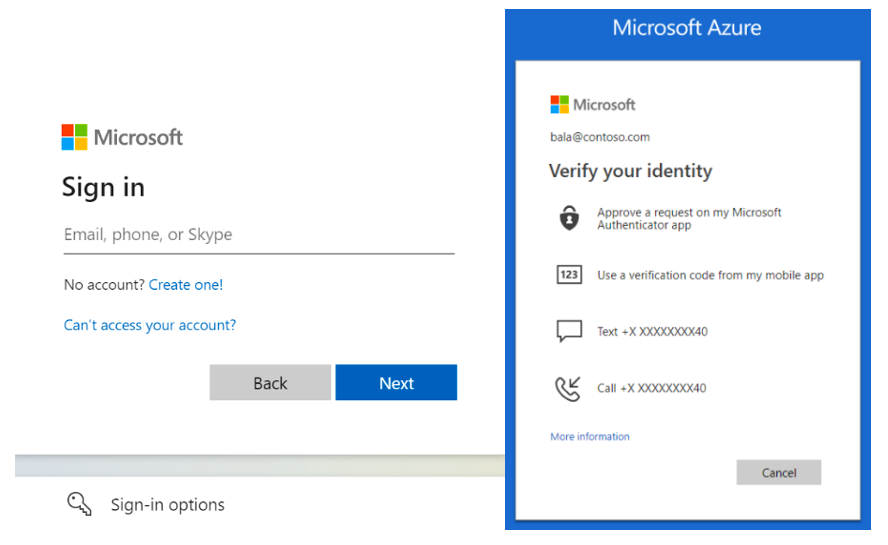888x545 pixels.
Task: Open Can't access your account? link
Action: click(150, 325)
